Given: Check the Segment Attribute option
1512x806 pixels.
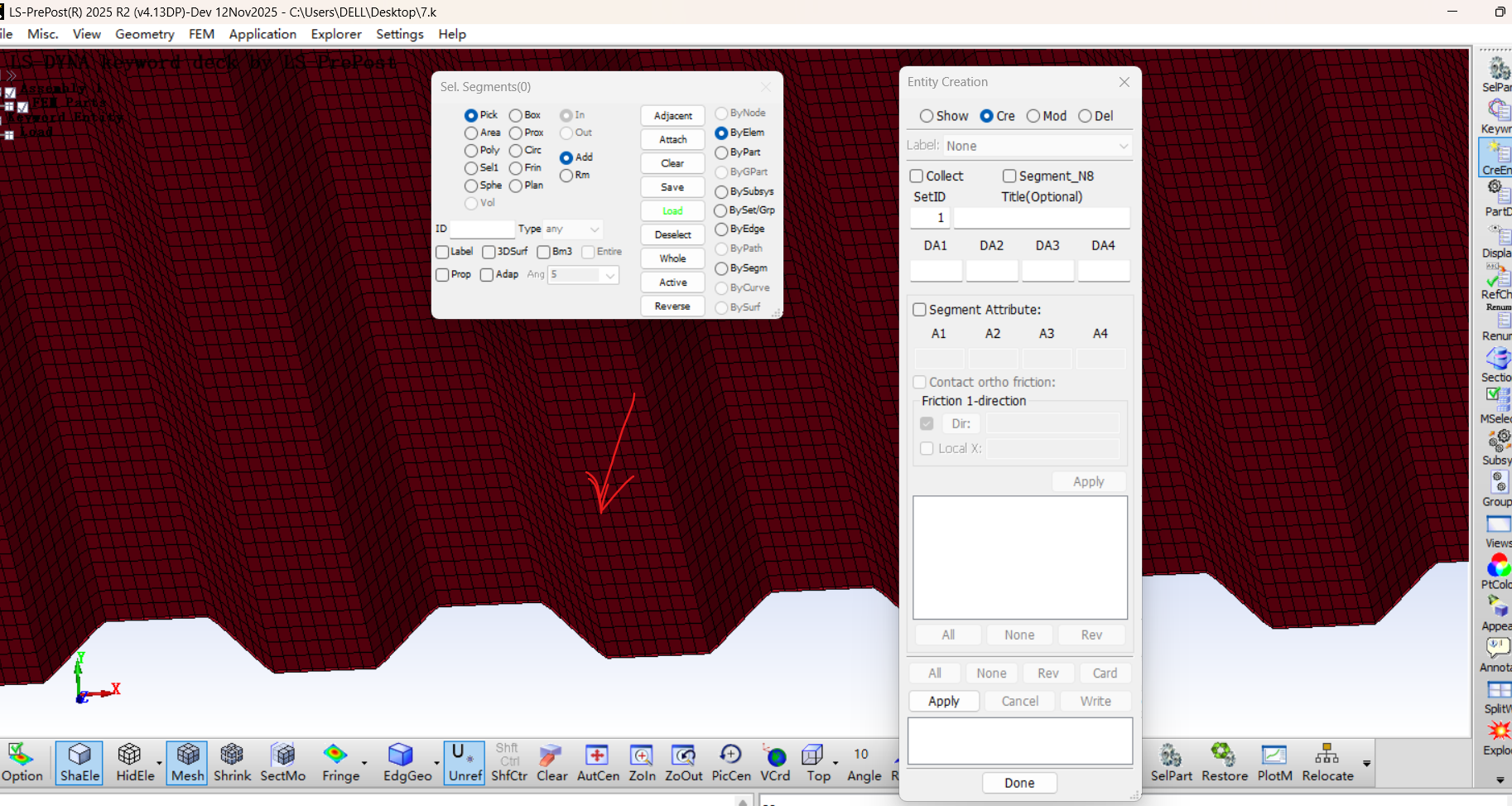Looking at the screenshot, I should [919, 310].
